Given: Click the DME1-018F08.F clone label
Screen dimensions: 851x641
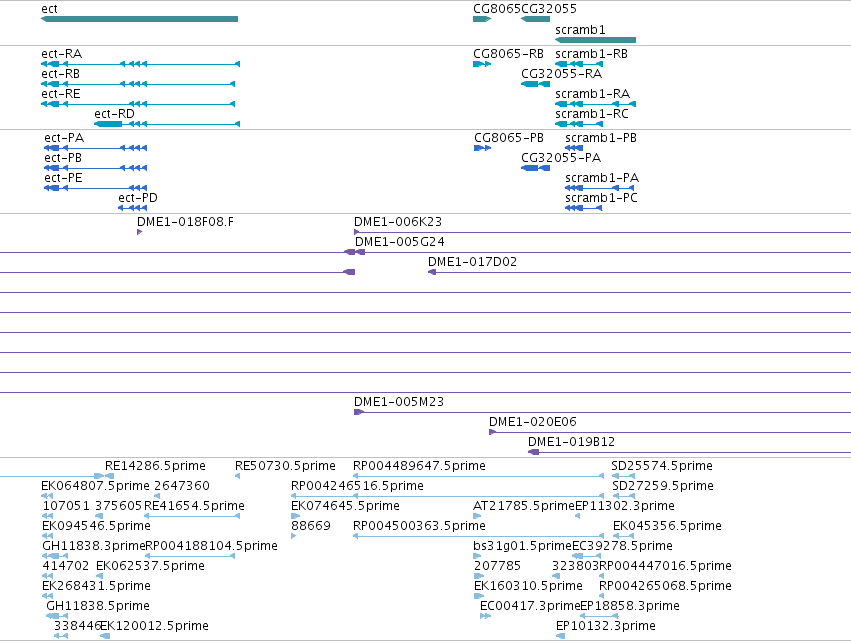Looking at the screenshot, I should coord(186,222).
